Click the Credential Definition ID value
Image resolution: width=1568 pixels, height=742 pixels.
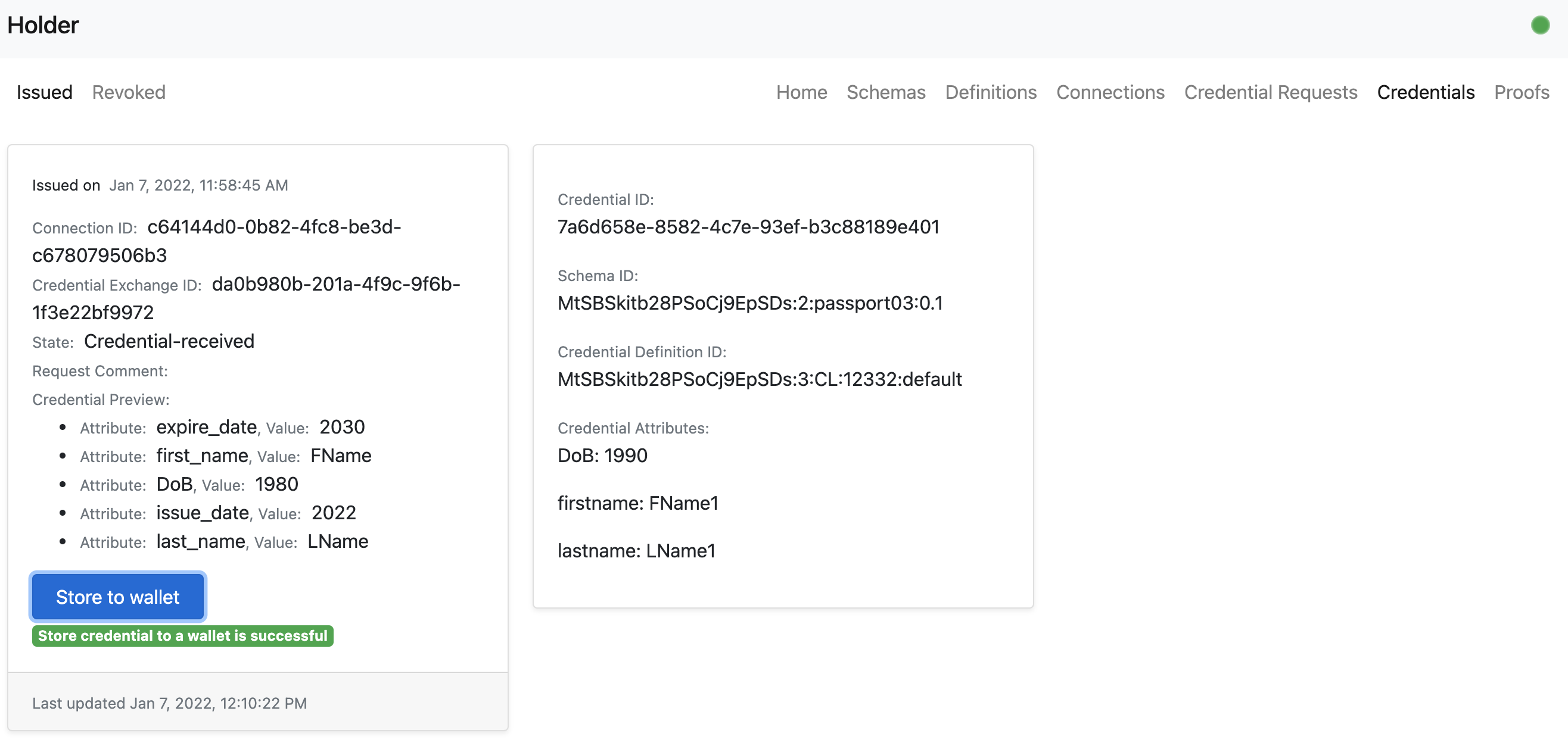(759, 379)
